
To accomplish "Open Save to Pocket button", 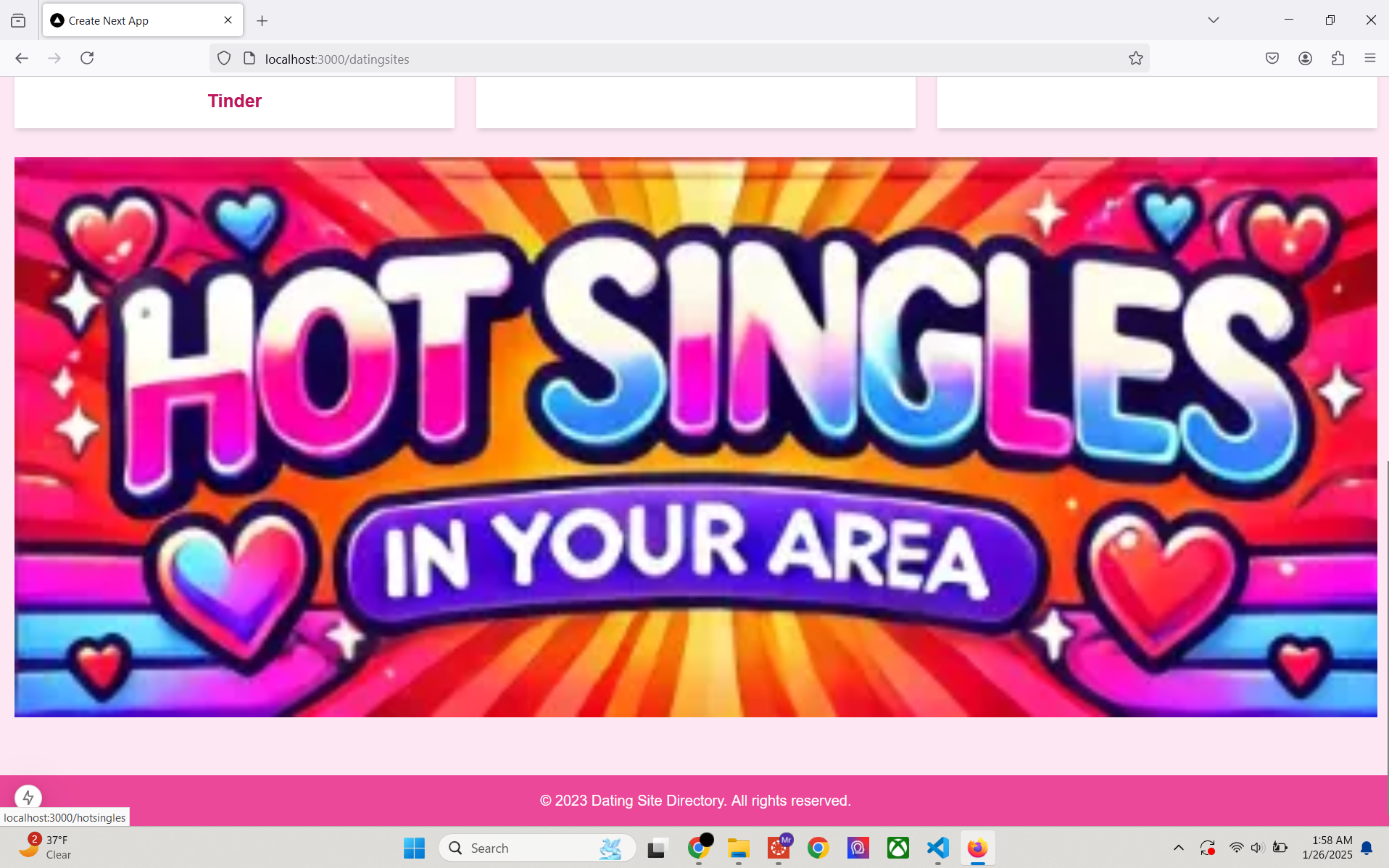I will 1272,59.
